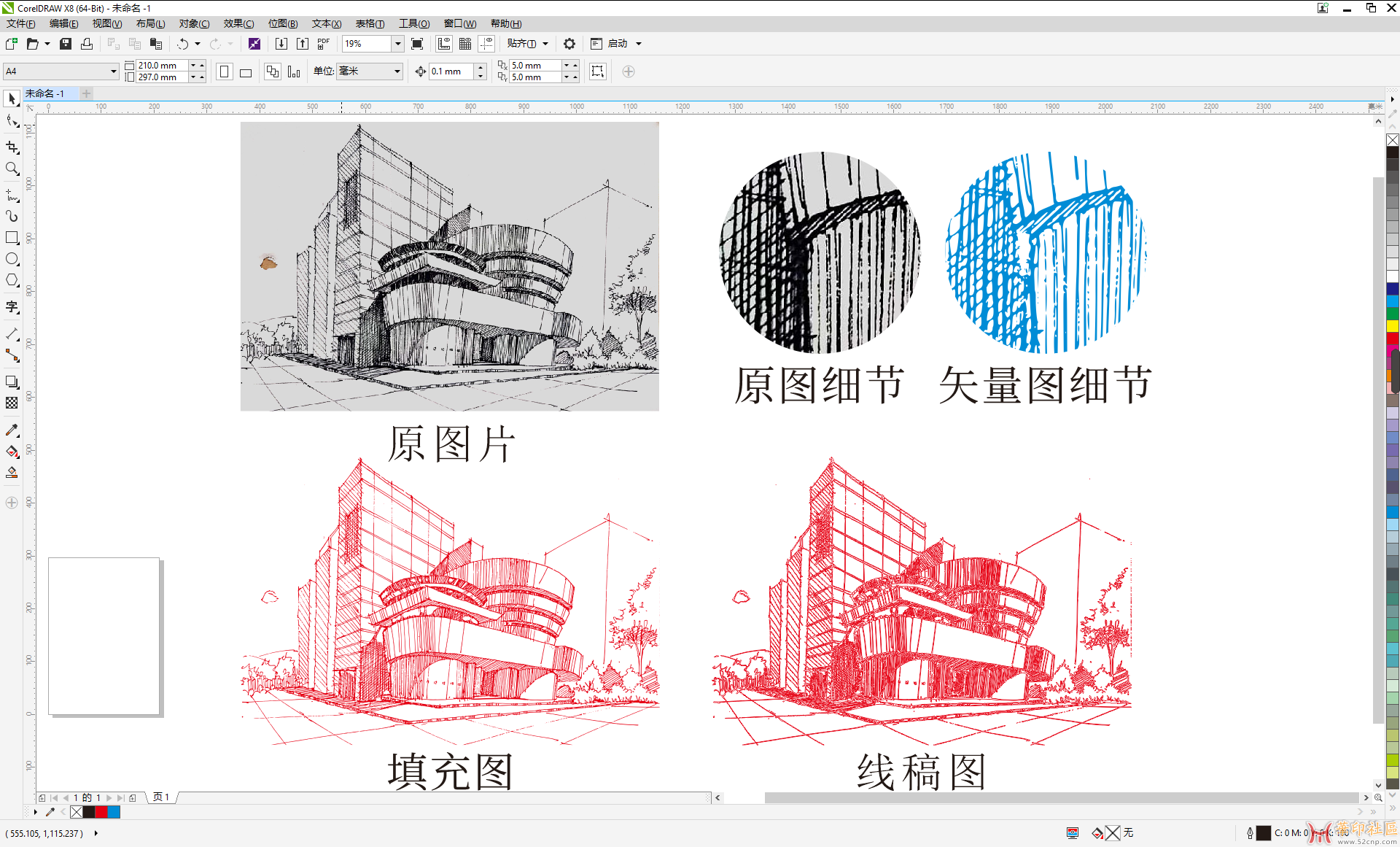Image resolution: width=1400 pixels, height=847 pixels.
Task: Choose the Ellipse tool
Action: [12, 259]
